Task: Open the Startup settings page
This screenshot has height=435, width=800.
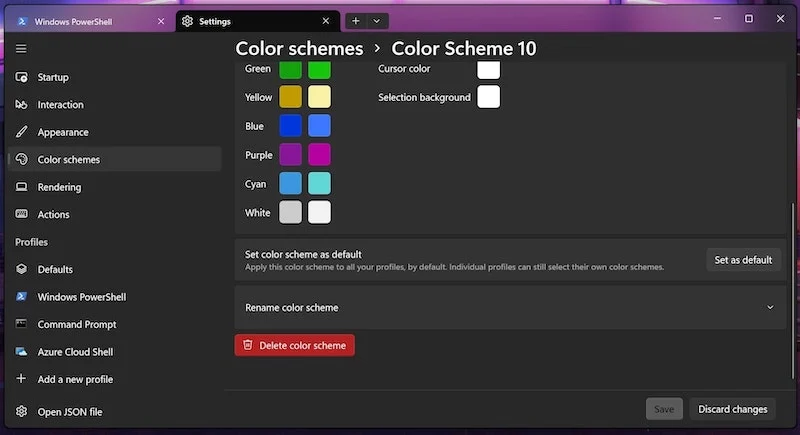Action: coord(115,77)
